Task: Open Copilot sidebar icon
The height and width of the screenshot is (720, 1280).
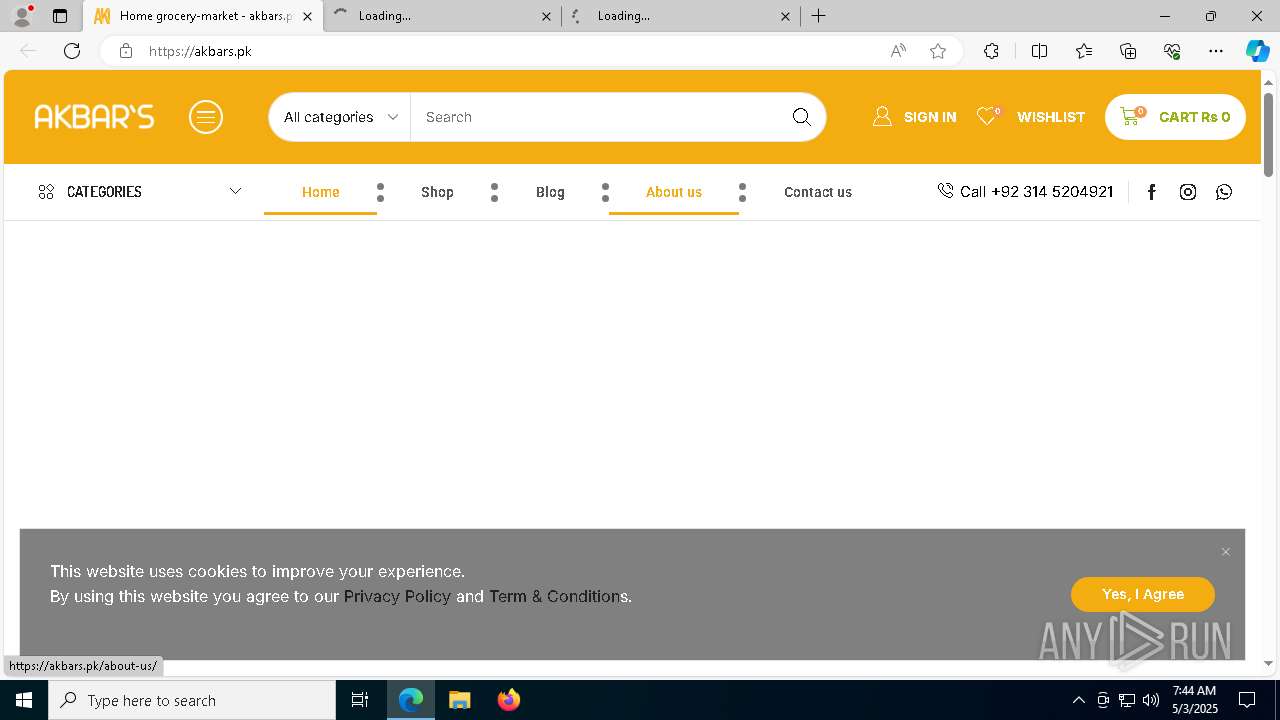Action: point(1257,51)
